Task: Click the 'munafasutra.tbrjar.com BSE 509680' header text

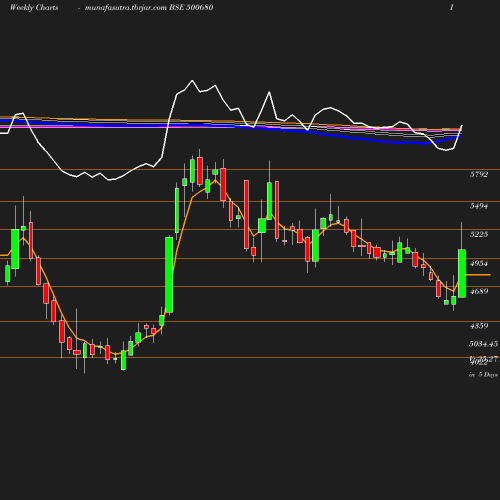Action: pyautogui.click(x=149, y=7)
